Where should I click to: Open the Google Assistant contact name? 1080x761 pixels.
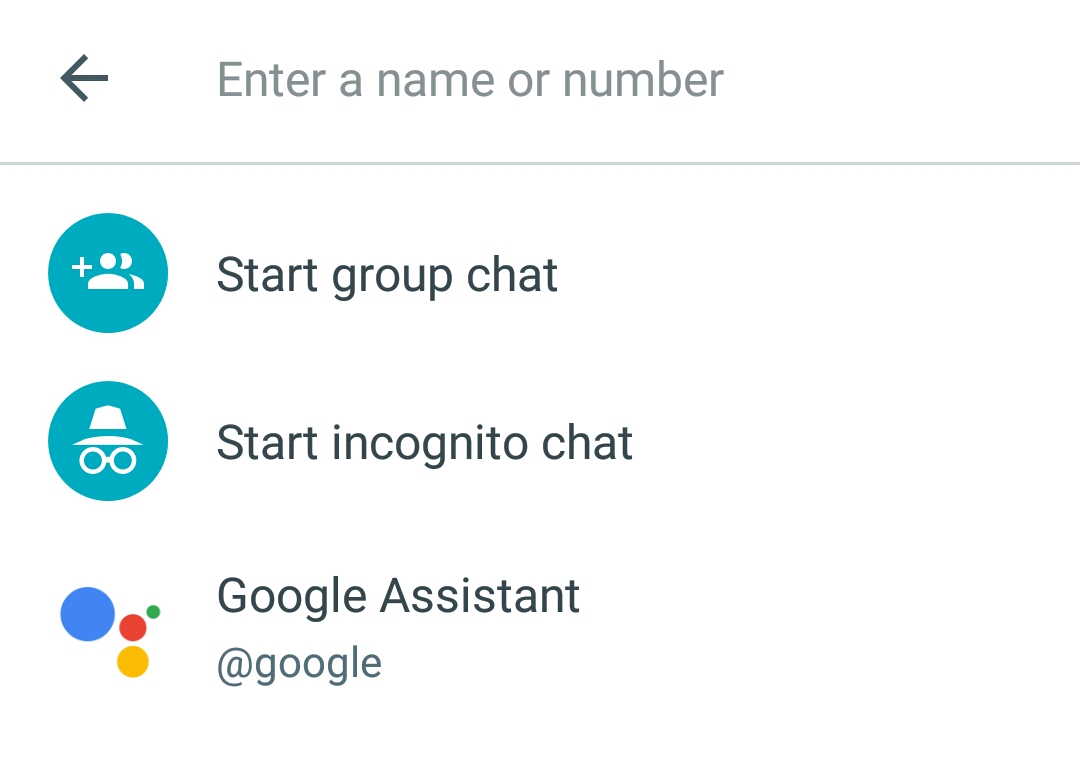tap(398, 597)
